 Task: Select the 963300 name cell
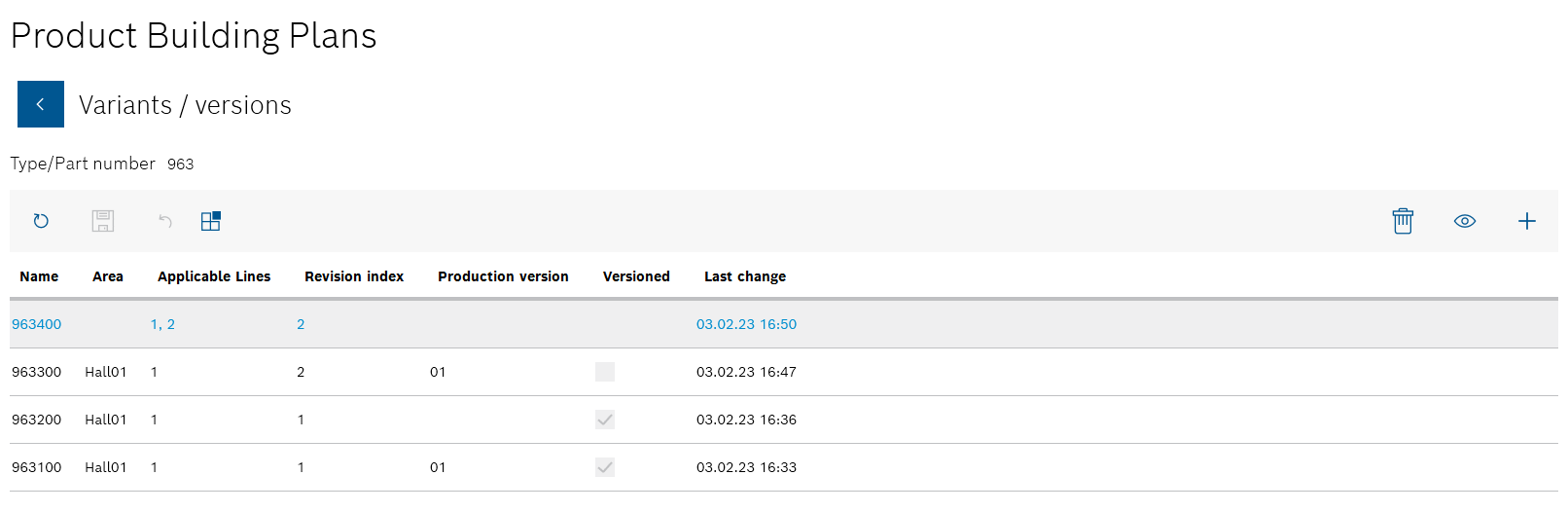pos(36,372)
